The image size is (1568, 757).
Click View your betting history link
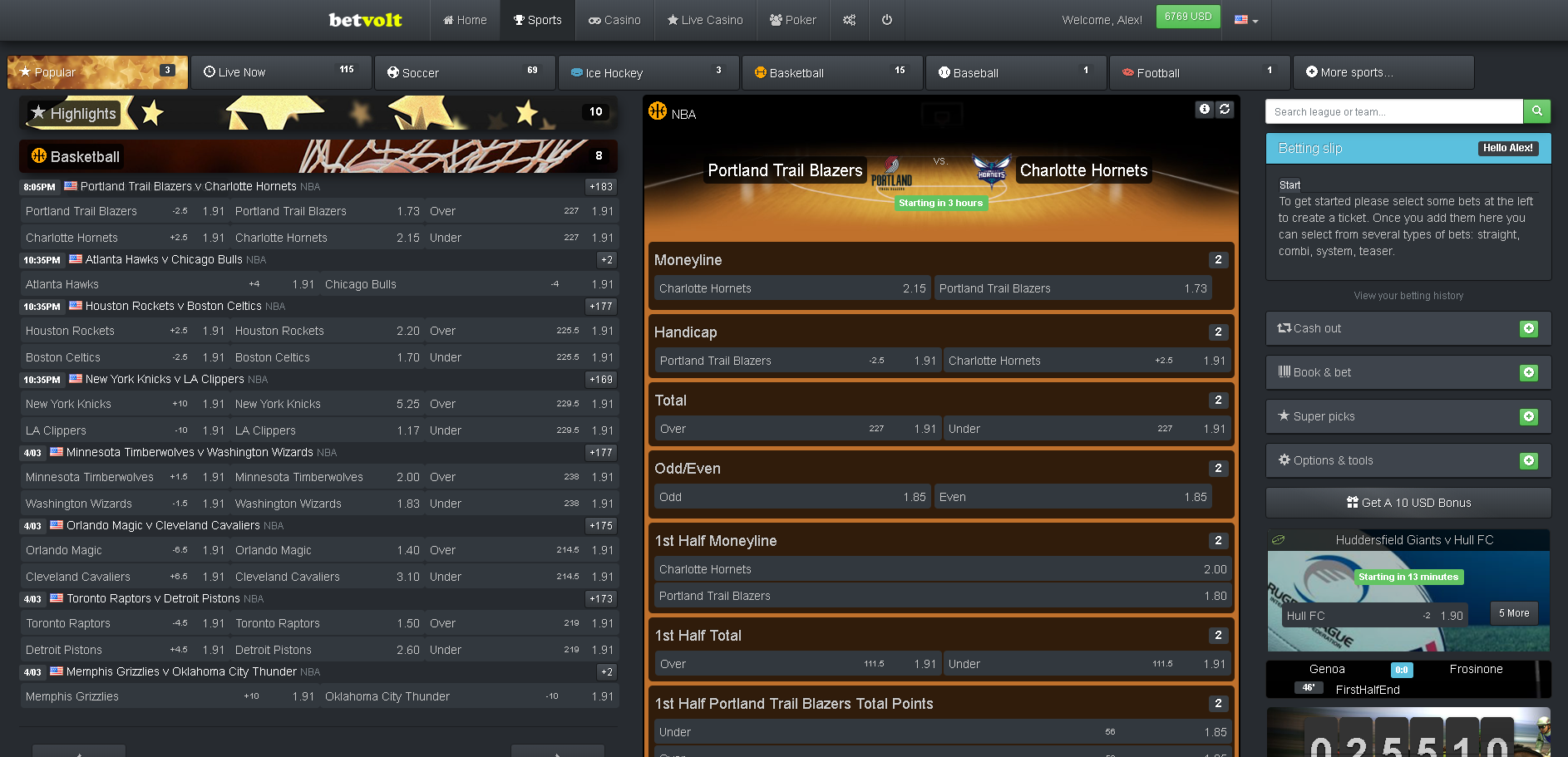[1408, 296]
